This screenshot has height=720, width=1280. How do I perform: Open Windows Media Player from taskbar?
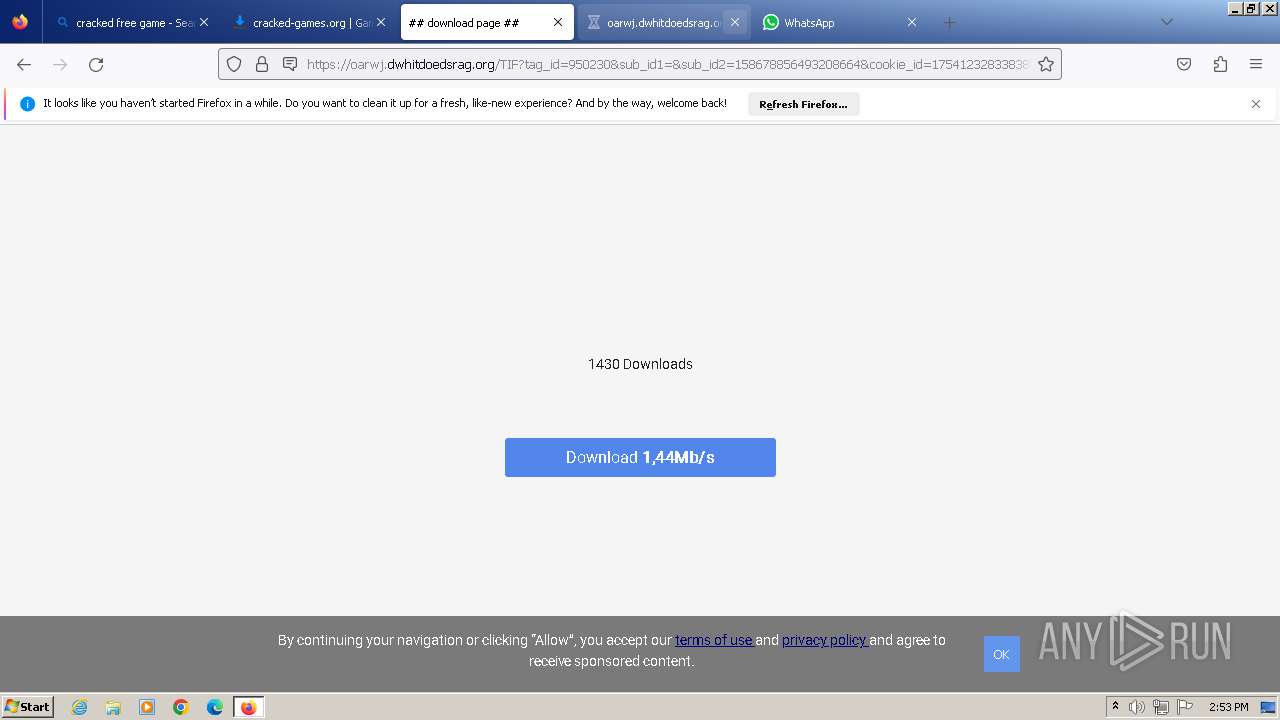click(x=147, y=707)
